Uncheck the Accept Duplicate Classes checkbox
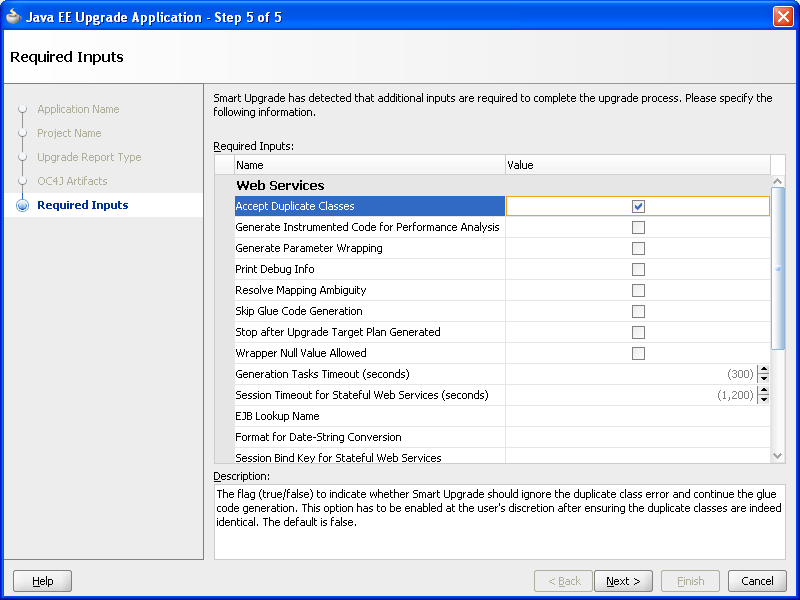 (638, 206)
